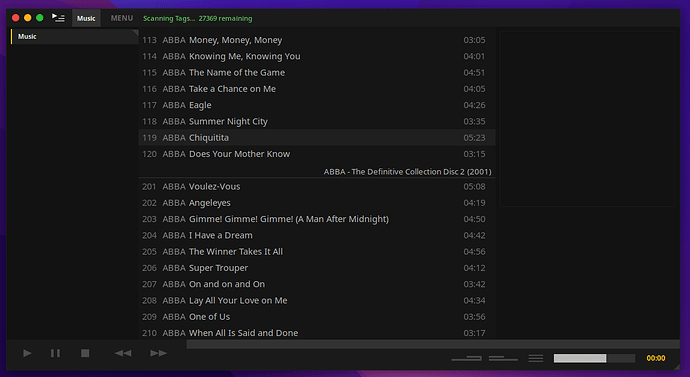Set volume on the volume bar
The height and width of the screenshot is (377, 690).
[x=594, y=359]
